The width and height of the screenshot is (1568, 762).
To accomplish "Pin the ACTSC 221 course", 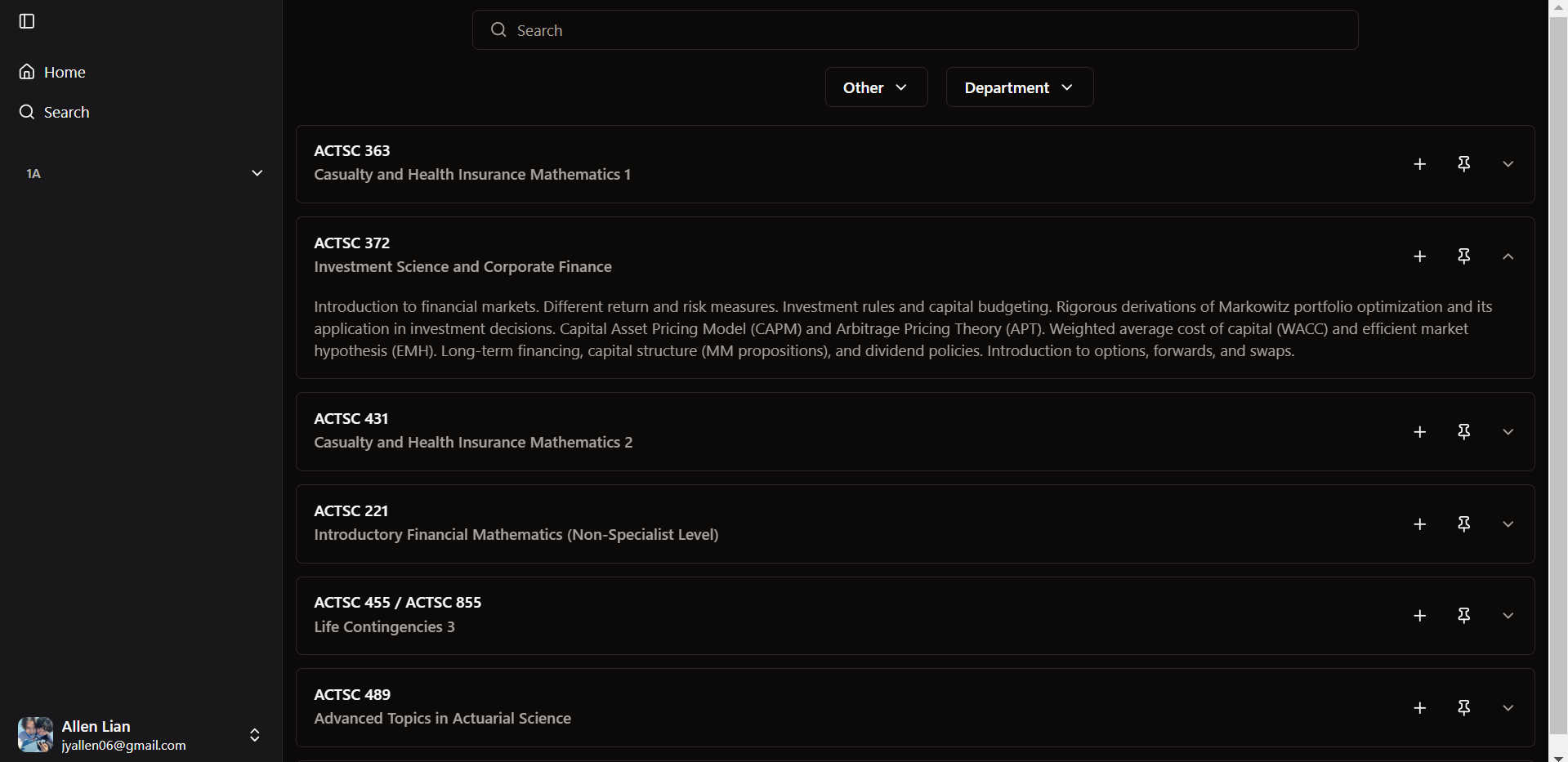I will (x=1464, y=524).
